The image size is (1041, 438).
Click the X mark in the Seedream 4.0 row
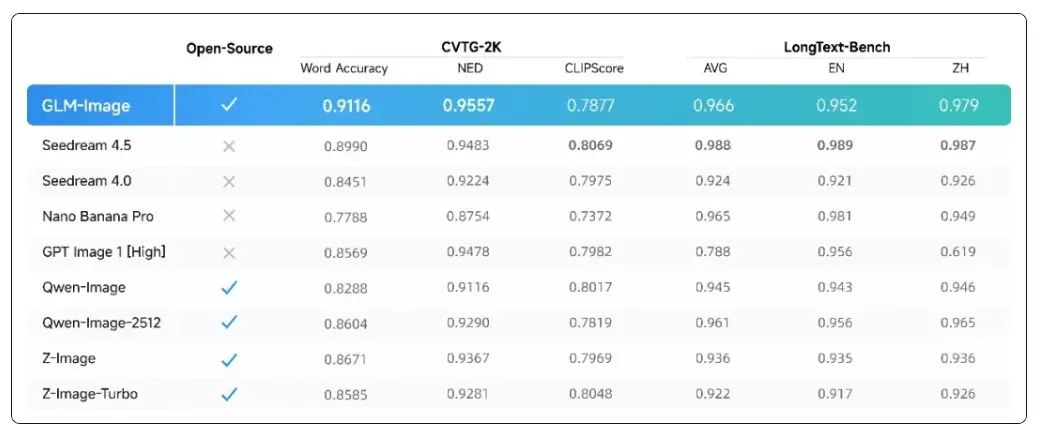(x=229, y=181)
